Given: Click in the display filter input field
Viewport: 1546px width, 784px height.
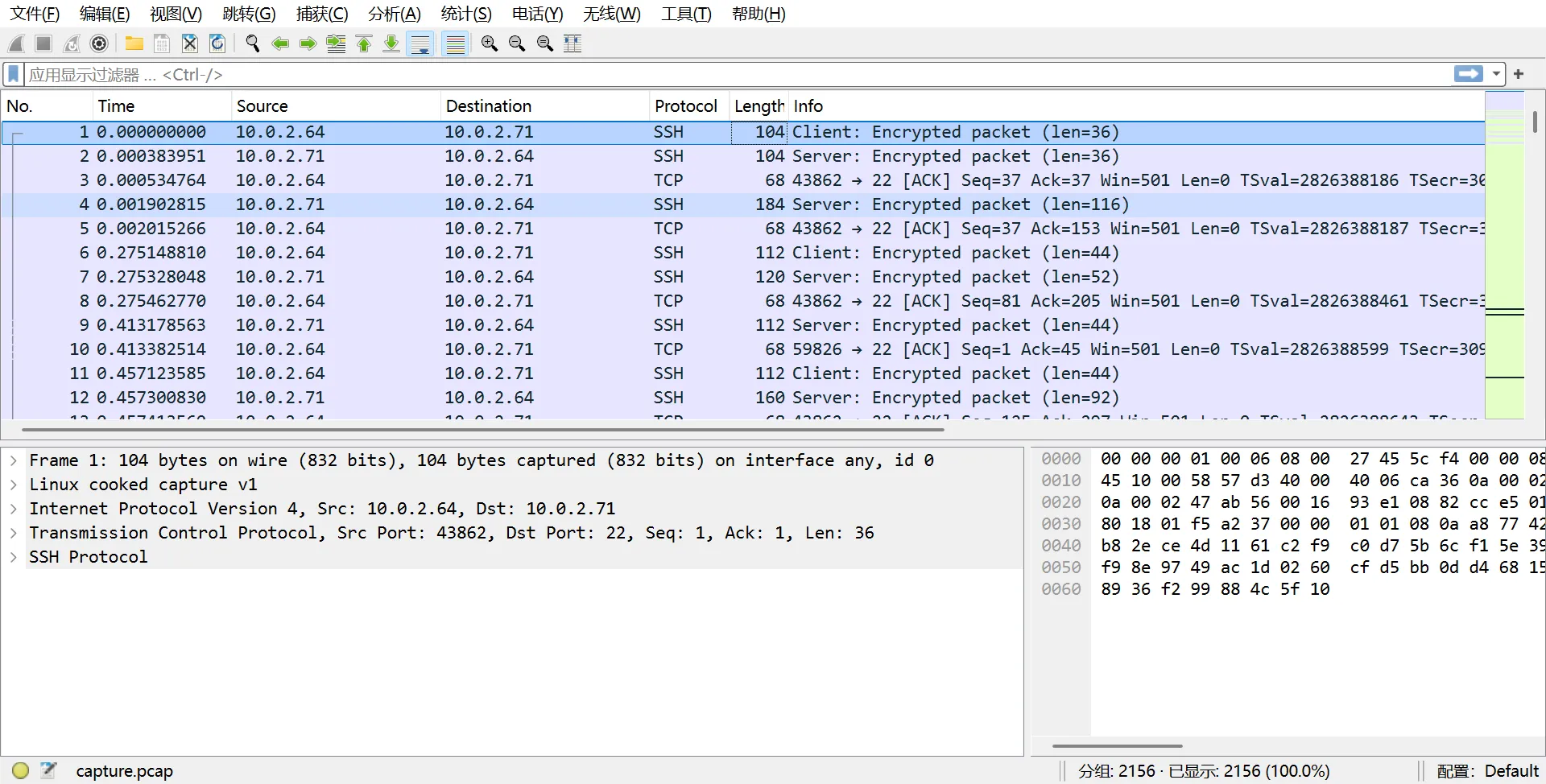Looking at the screenshot, I should [x=725, y=74].
